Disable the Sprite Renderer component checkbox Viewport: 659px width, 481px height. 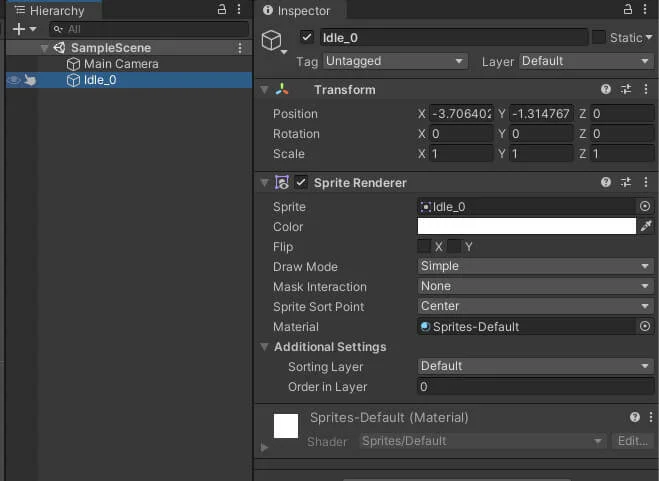tap(301, 182)
